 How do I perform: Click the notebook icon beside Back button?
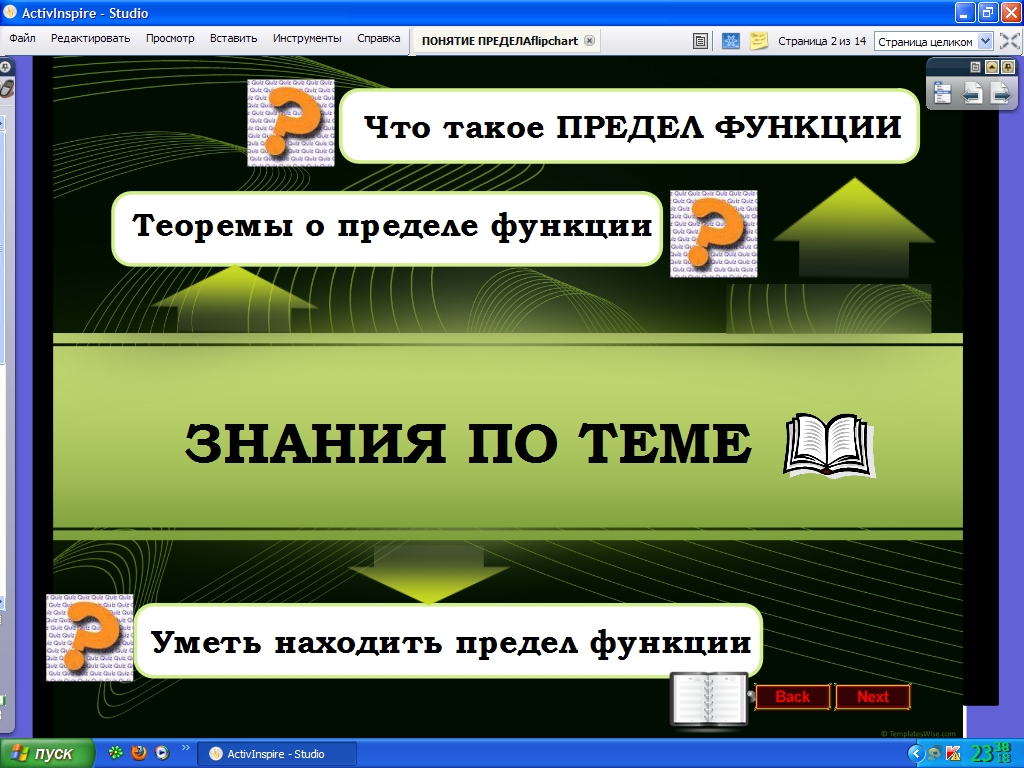[x=708, y=697]
